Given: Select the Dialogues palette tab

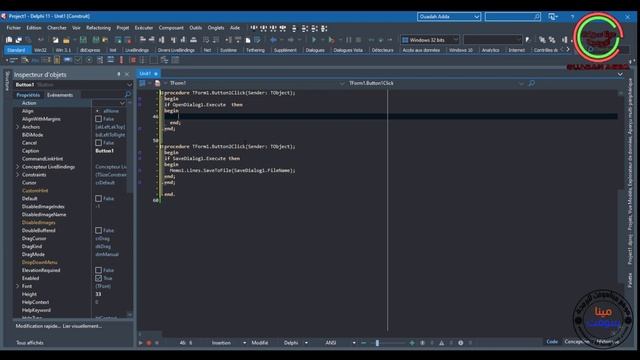Looking at the screenshot, I should click(315, 50).
